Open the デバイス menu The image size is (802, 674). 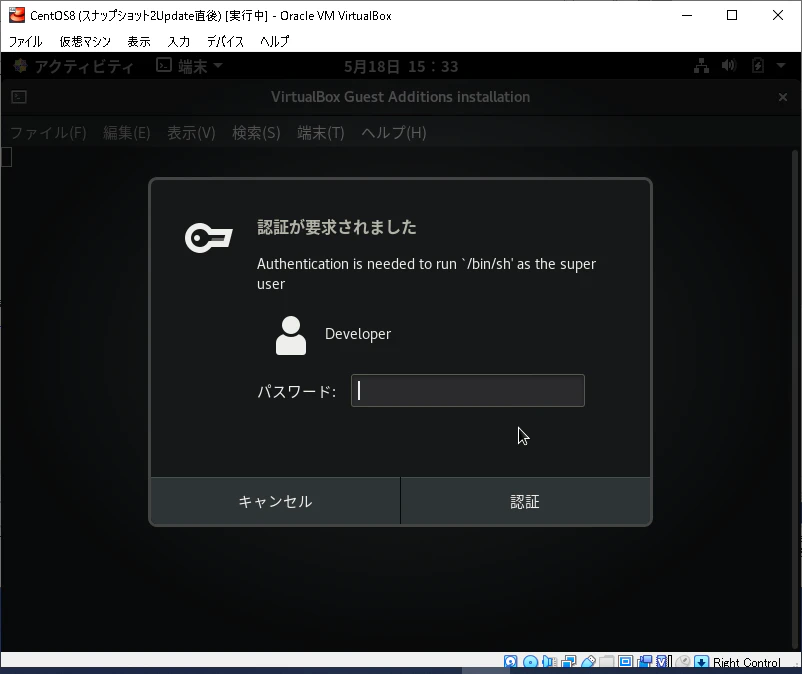pos(225,41)
